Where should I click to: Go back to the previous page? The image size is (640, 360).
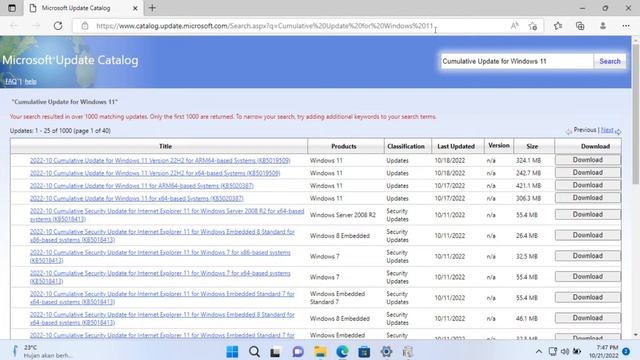14,26
